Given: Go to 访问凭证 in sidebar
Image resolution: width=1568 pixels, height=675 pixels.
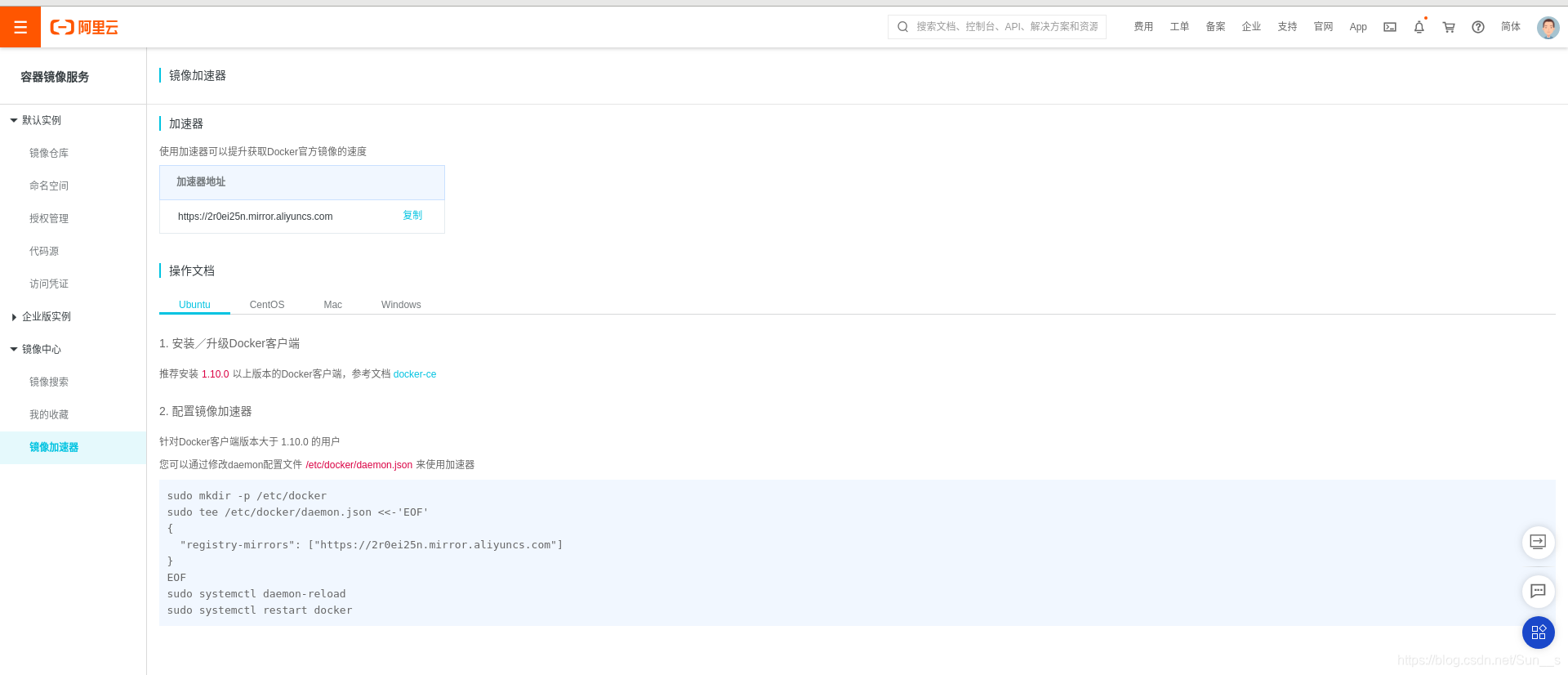Looking at the screenshot, I should [x=49, y=284].
